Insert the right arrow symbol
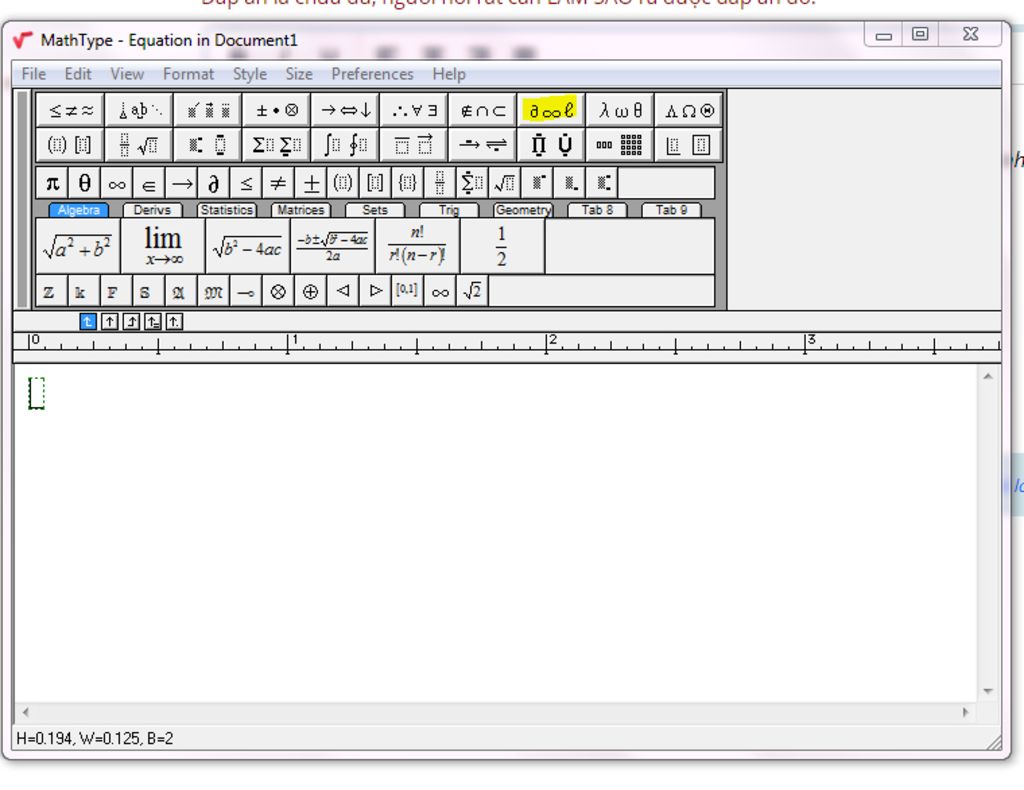Screen dimensions: 1024x790 tap(182, 183)
